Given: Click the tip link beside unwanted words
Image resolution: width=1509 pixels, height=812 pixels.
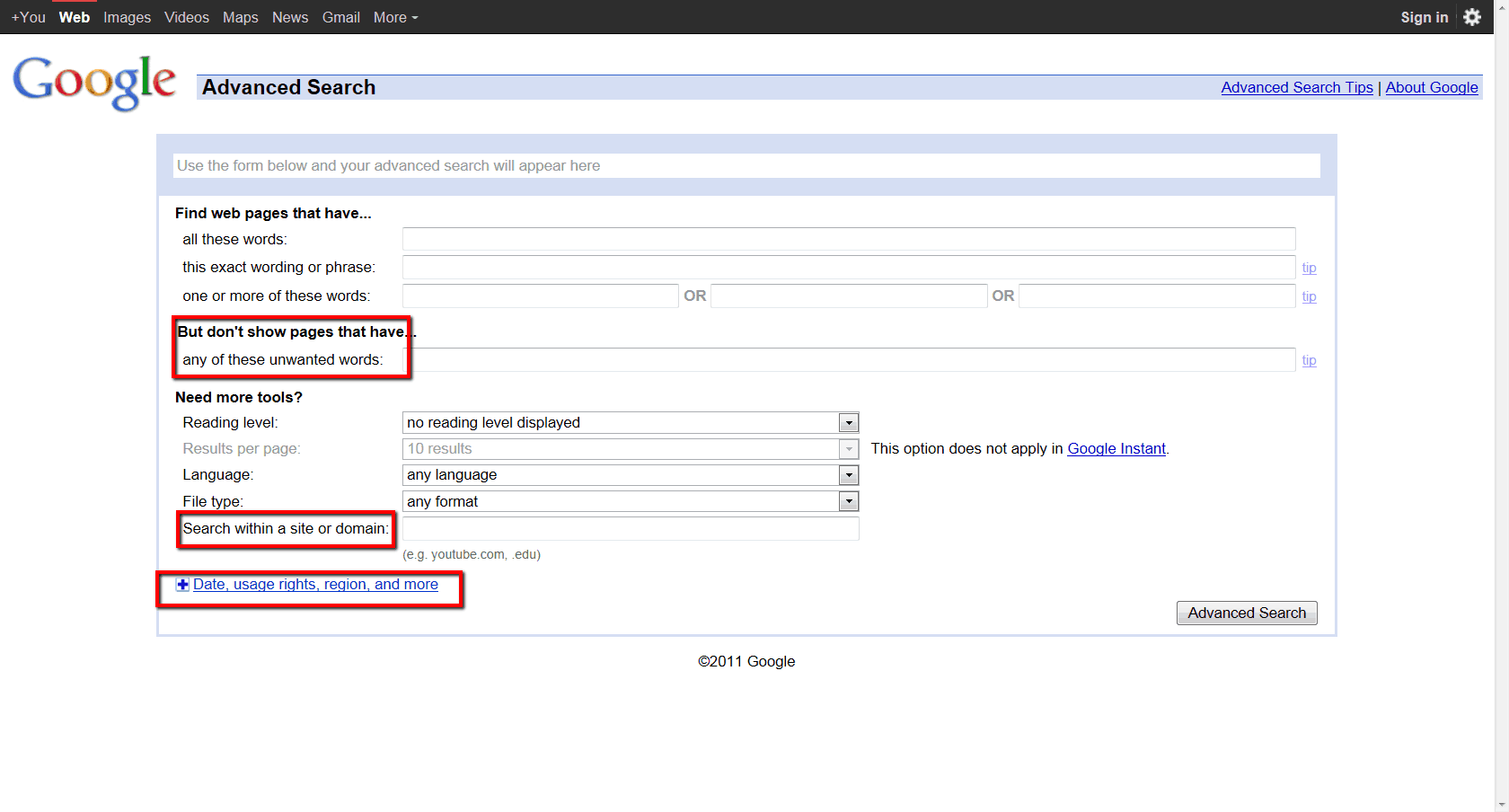Looking at the screenshot, I should point(1309,360).
